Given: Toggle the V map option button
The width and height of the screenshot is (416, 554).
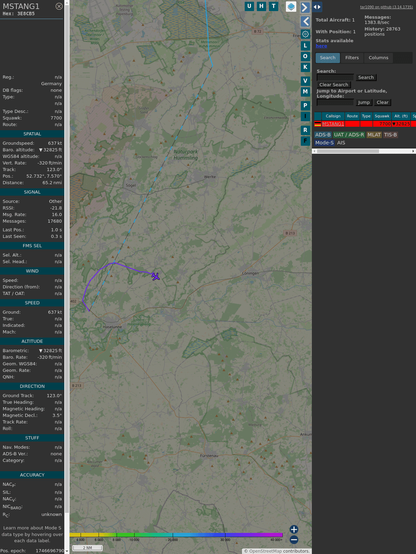Looking at the screenshot, I should pyautogui.click(x=305, y=81).
